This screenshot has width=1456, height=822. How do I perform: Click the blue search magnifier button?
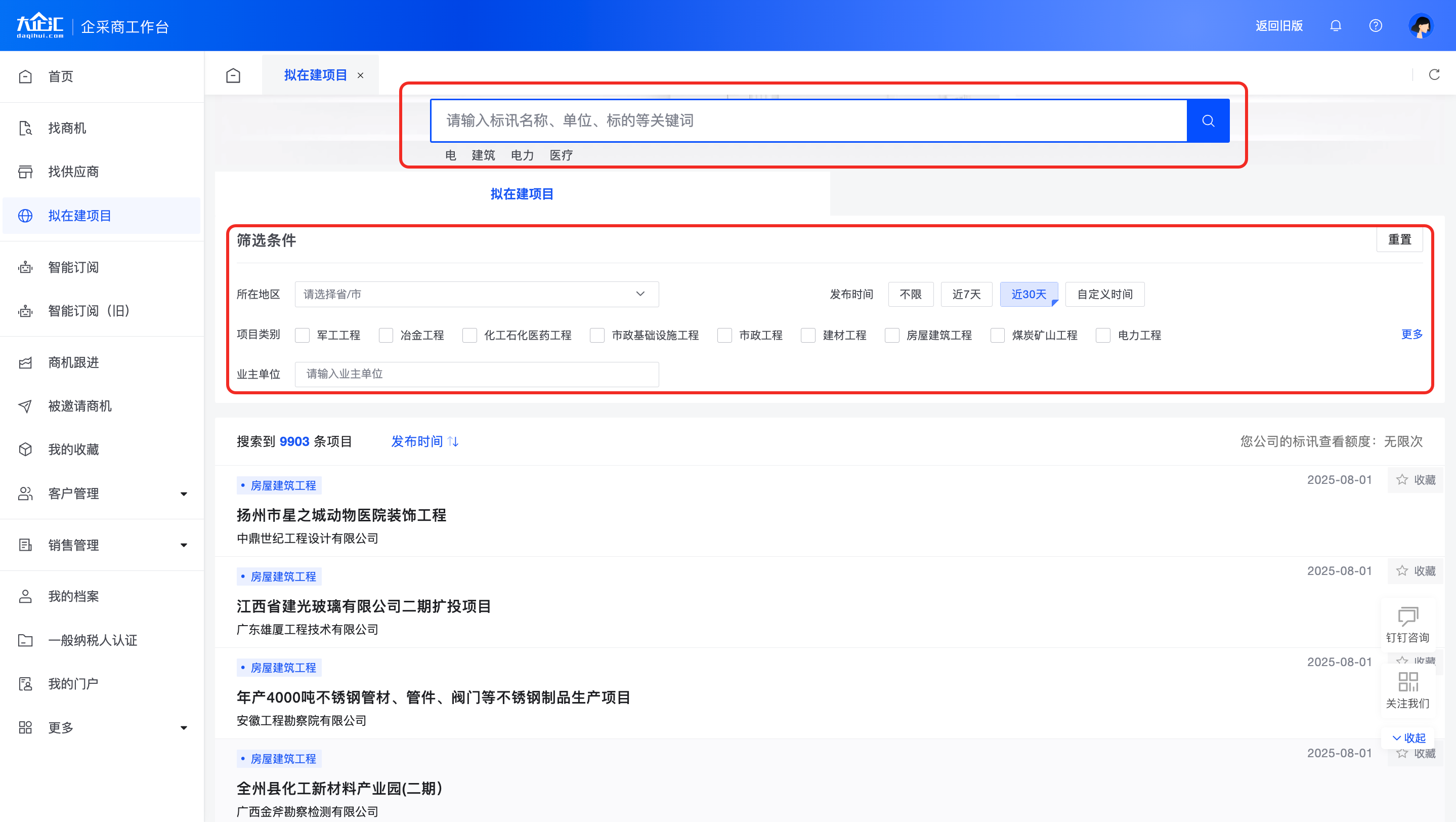1208,120
